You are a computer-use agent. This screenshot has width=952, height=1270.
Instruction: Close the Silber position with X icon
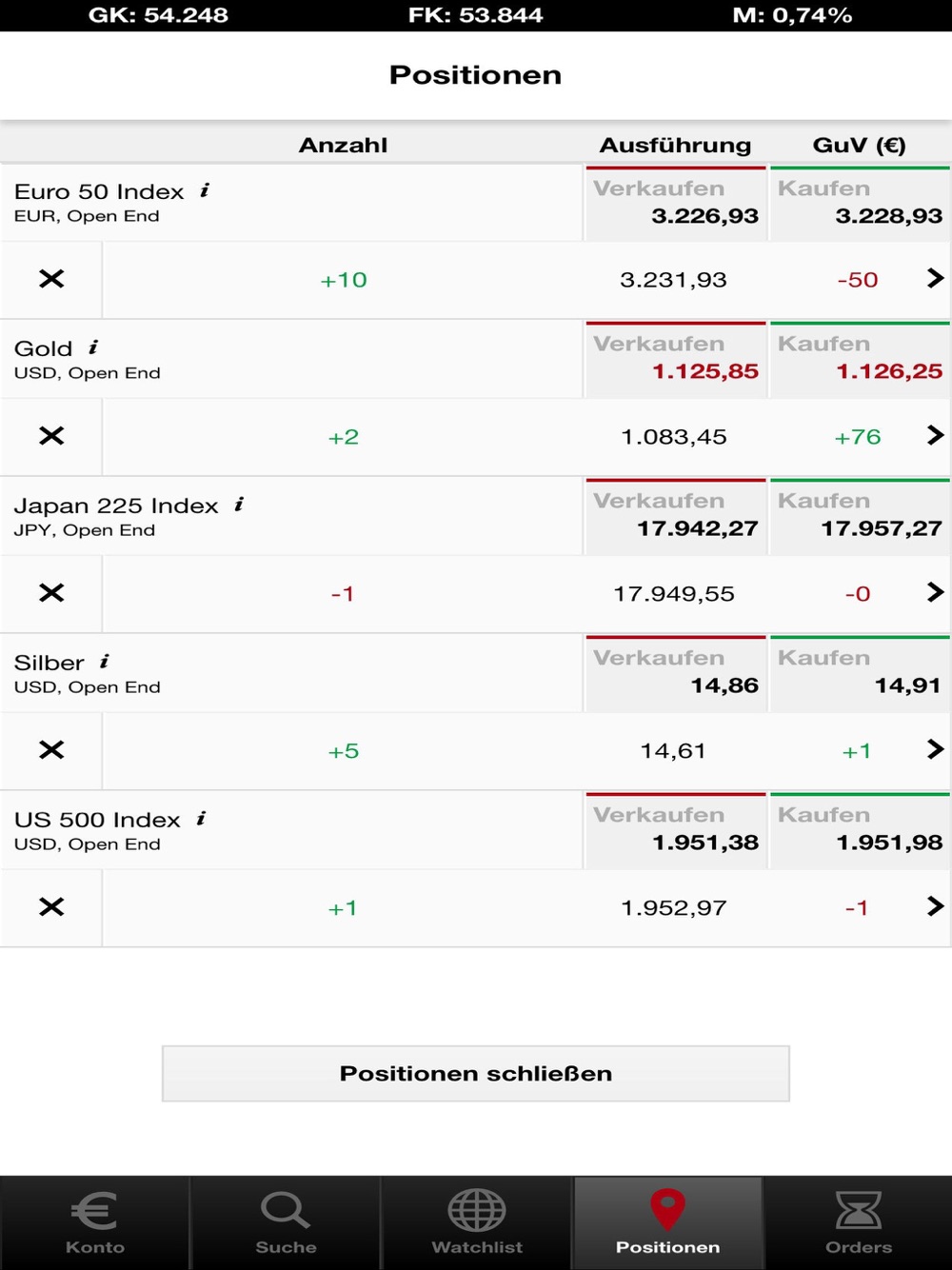(51, 750)
